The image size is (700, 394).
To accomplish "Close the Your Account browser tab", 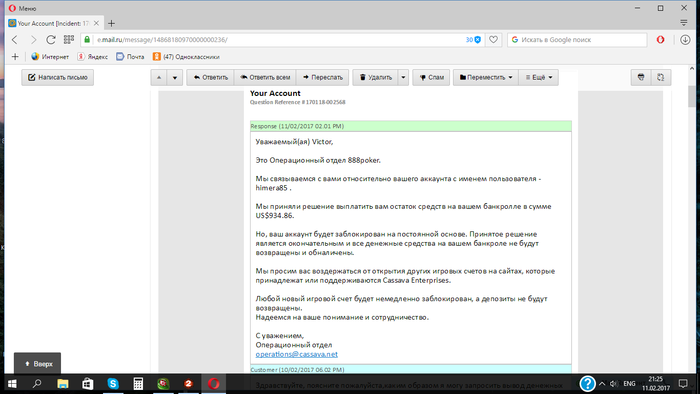I will click(x=96, y=23).
